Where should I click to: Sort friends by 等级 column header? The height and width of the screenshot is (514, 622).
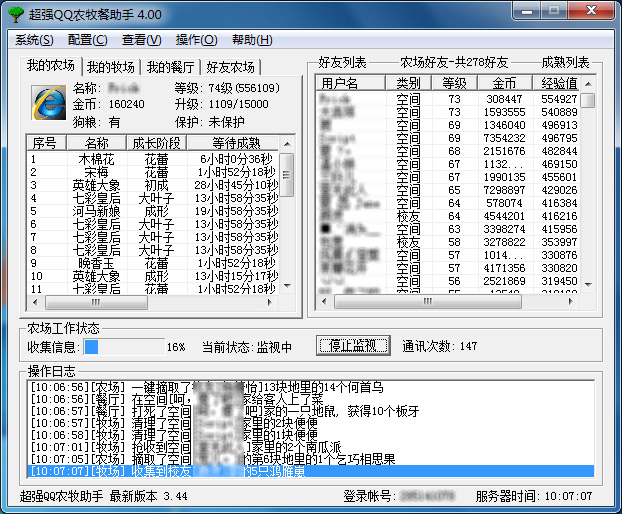click(455, 83)
